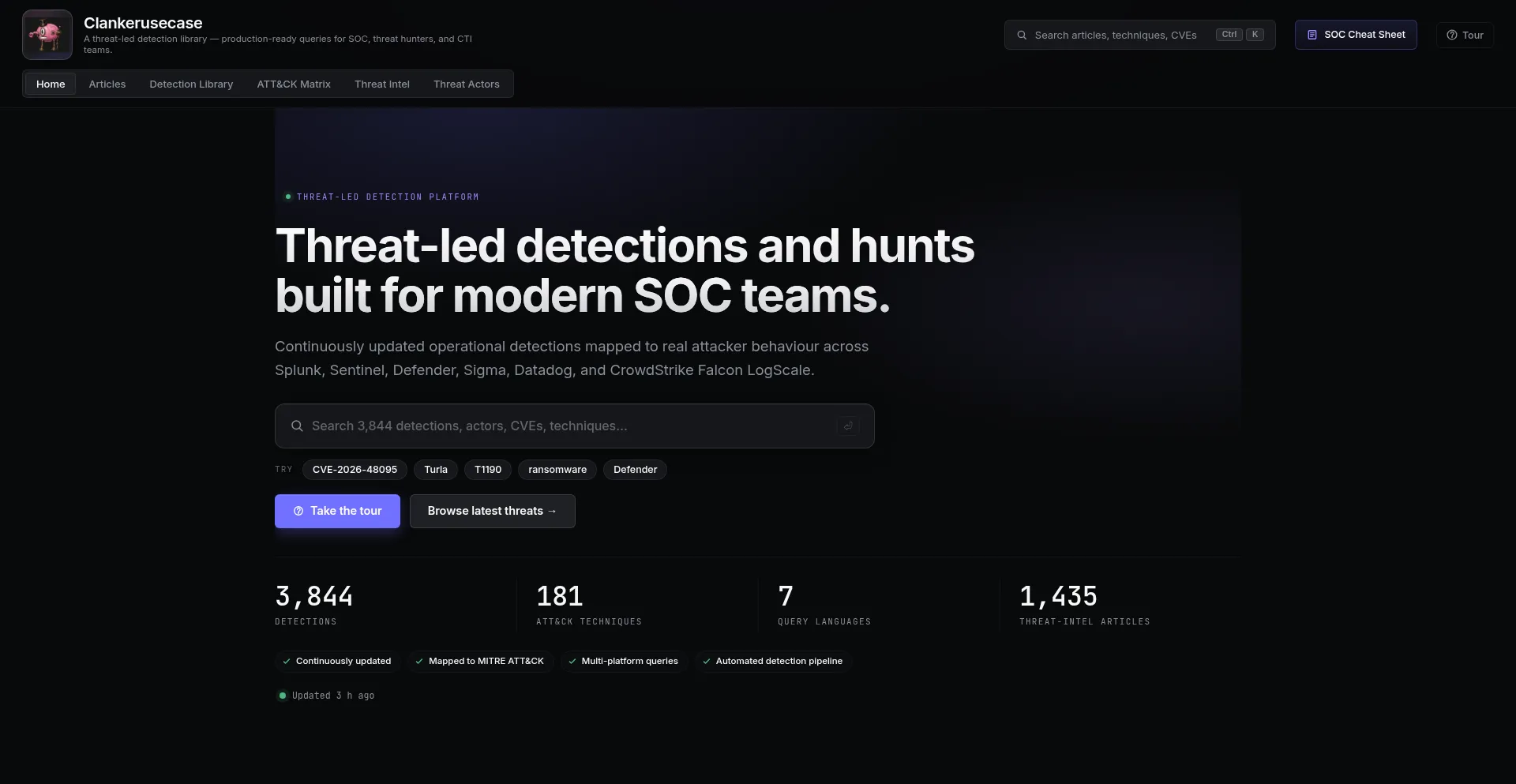This screenshot has width=1516, height=784.
Task: Click the 3,844 detections stat
Action: (314, 605)
